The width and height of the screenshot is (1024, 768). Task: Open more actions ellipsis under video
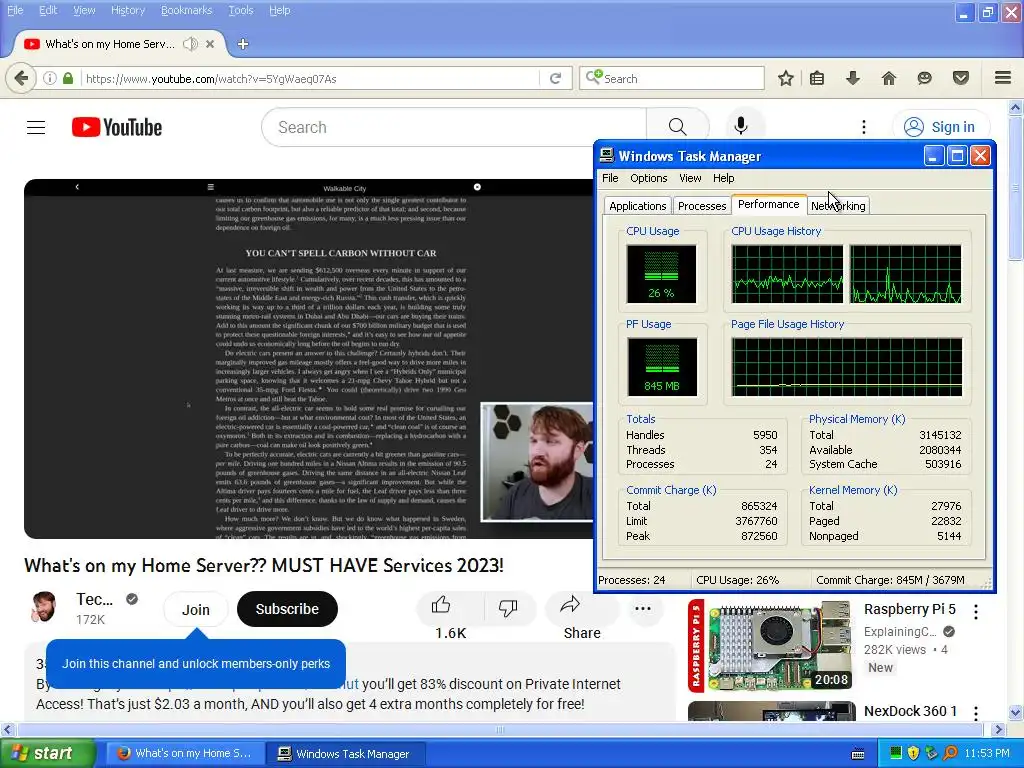pos(643,609)
